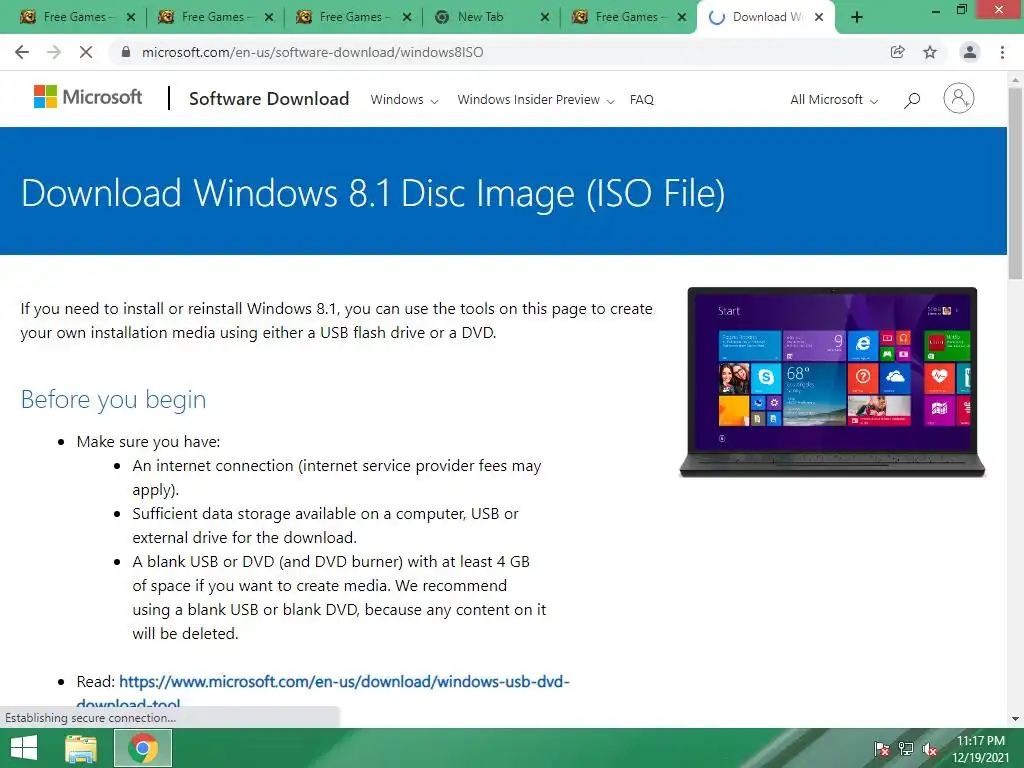The image size is (1024, 768).
Task: Open the FAQ nav link
Action: coord(641,100)
